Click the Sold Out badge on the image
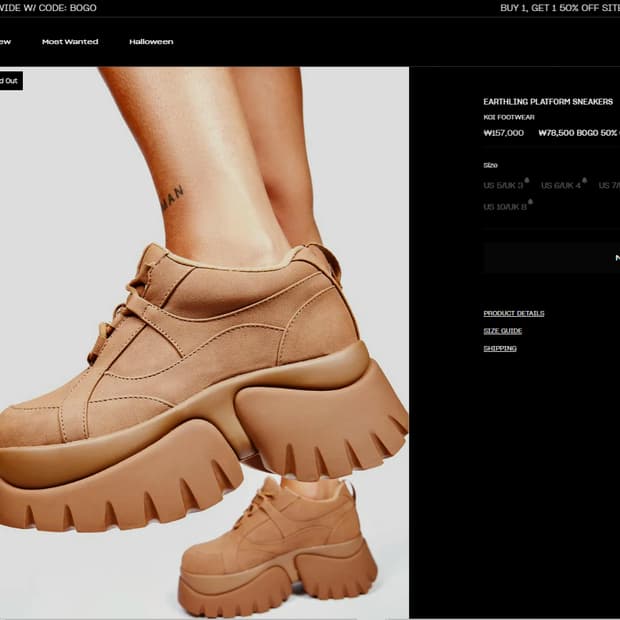Image resolution: width=620 pixels, height=620 pixels. (x=9, y=81)
